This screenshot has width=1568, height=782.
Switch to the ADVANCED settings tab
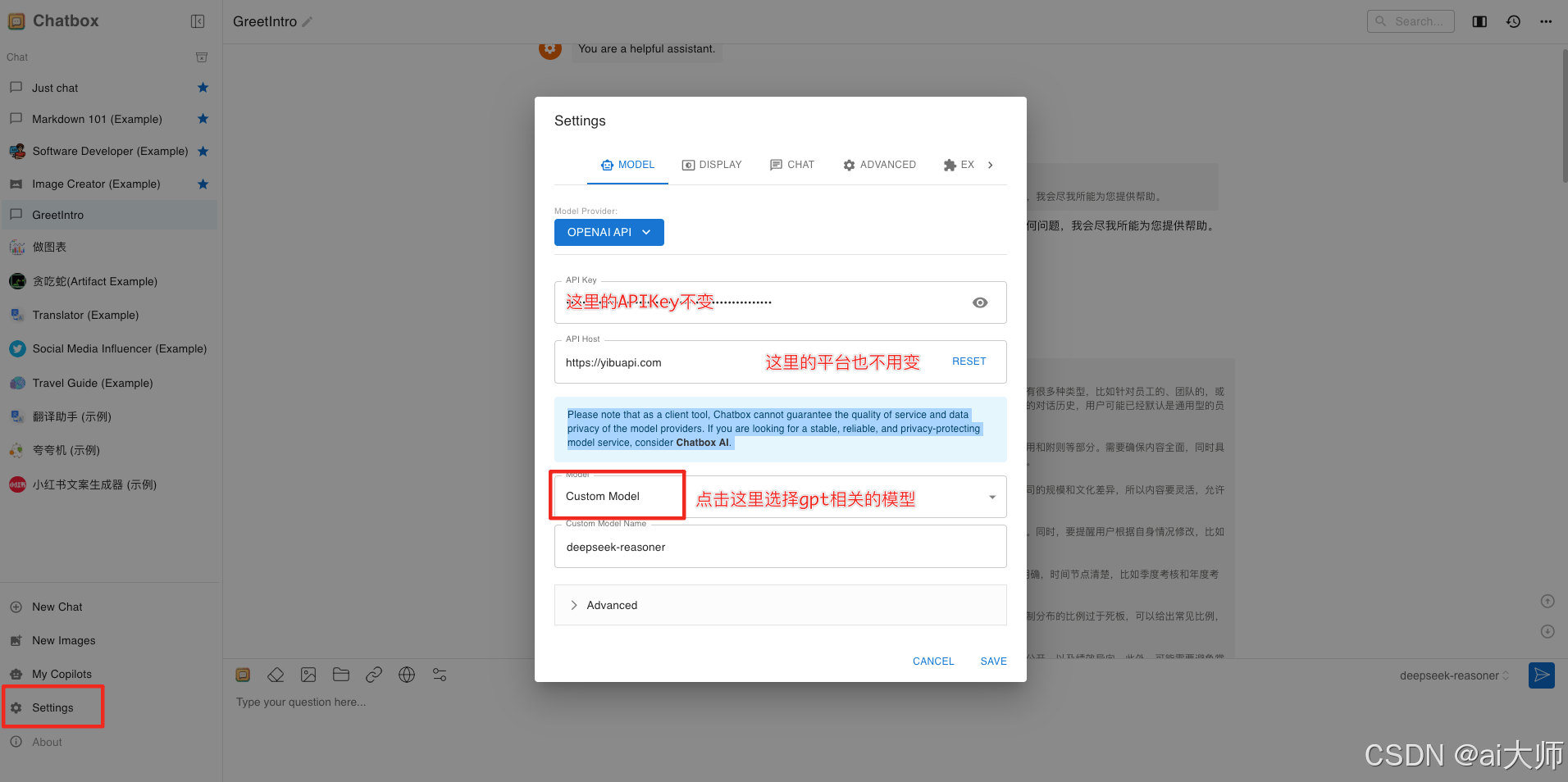pyautogui.click(x=879, y=165)
